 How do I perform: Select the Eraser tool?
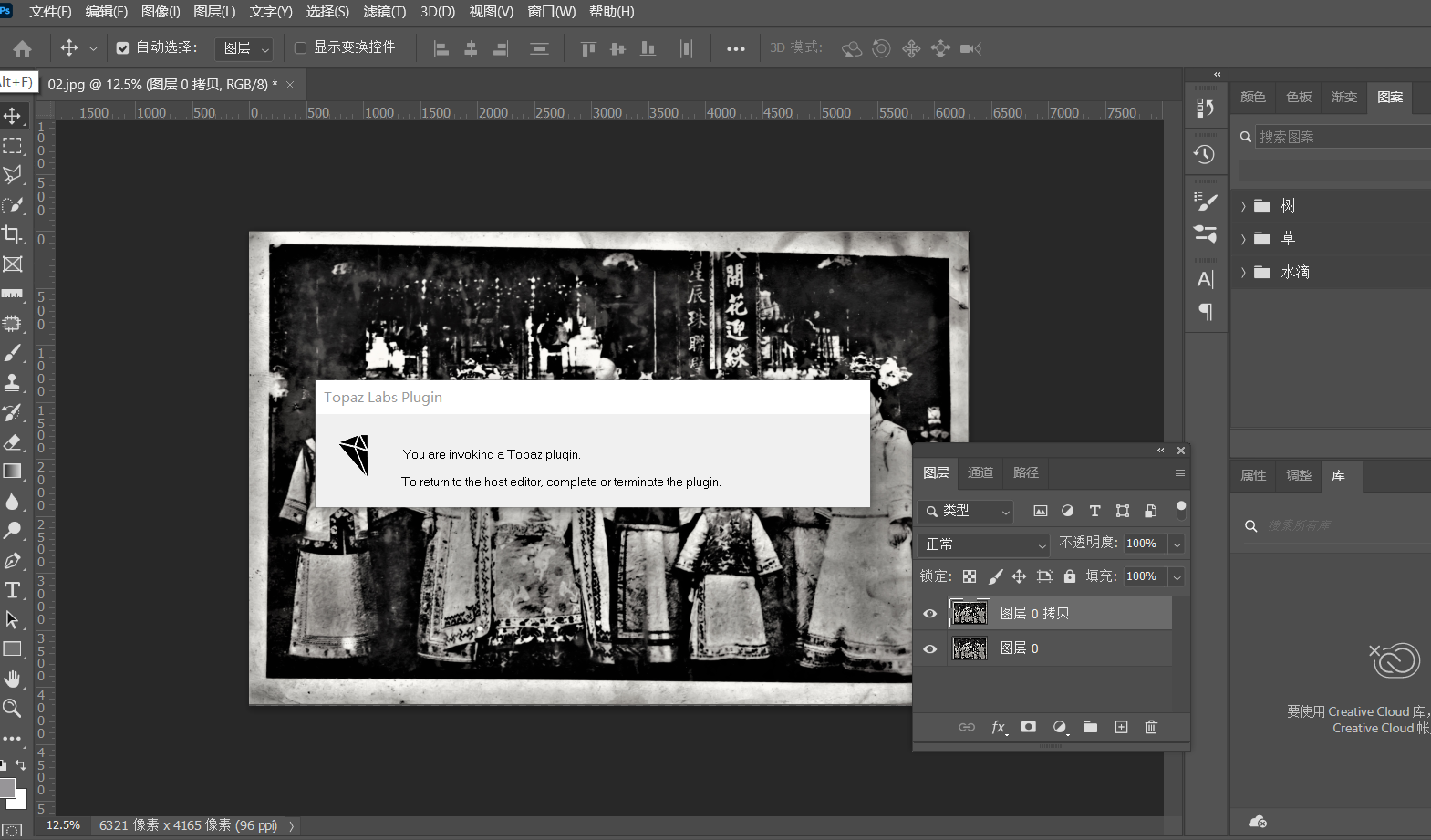coord(13,442)
